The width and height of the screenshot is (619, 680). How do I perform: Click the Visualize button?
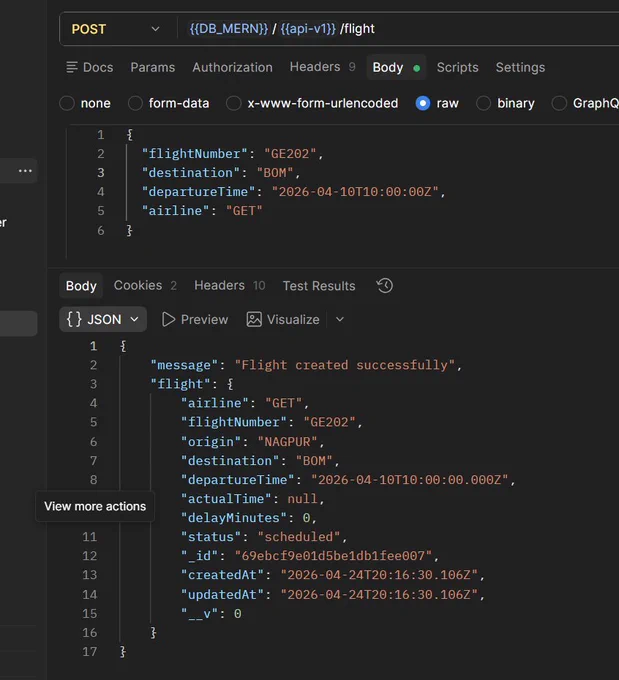tap(283, 320)
